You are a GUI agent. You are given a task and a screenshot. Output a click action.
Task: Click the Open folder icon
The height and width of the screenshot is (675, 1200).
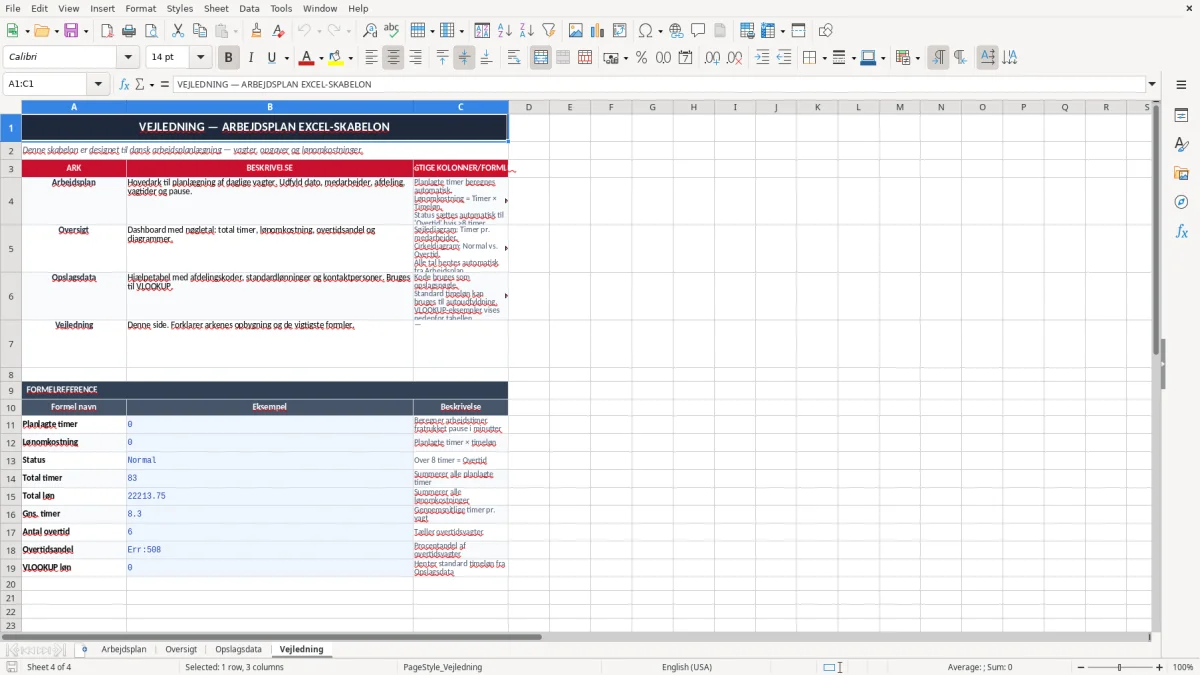pyautogui.click(x=40, y=31)
